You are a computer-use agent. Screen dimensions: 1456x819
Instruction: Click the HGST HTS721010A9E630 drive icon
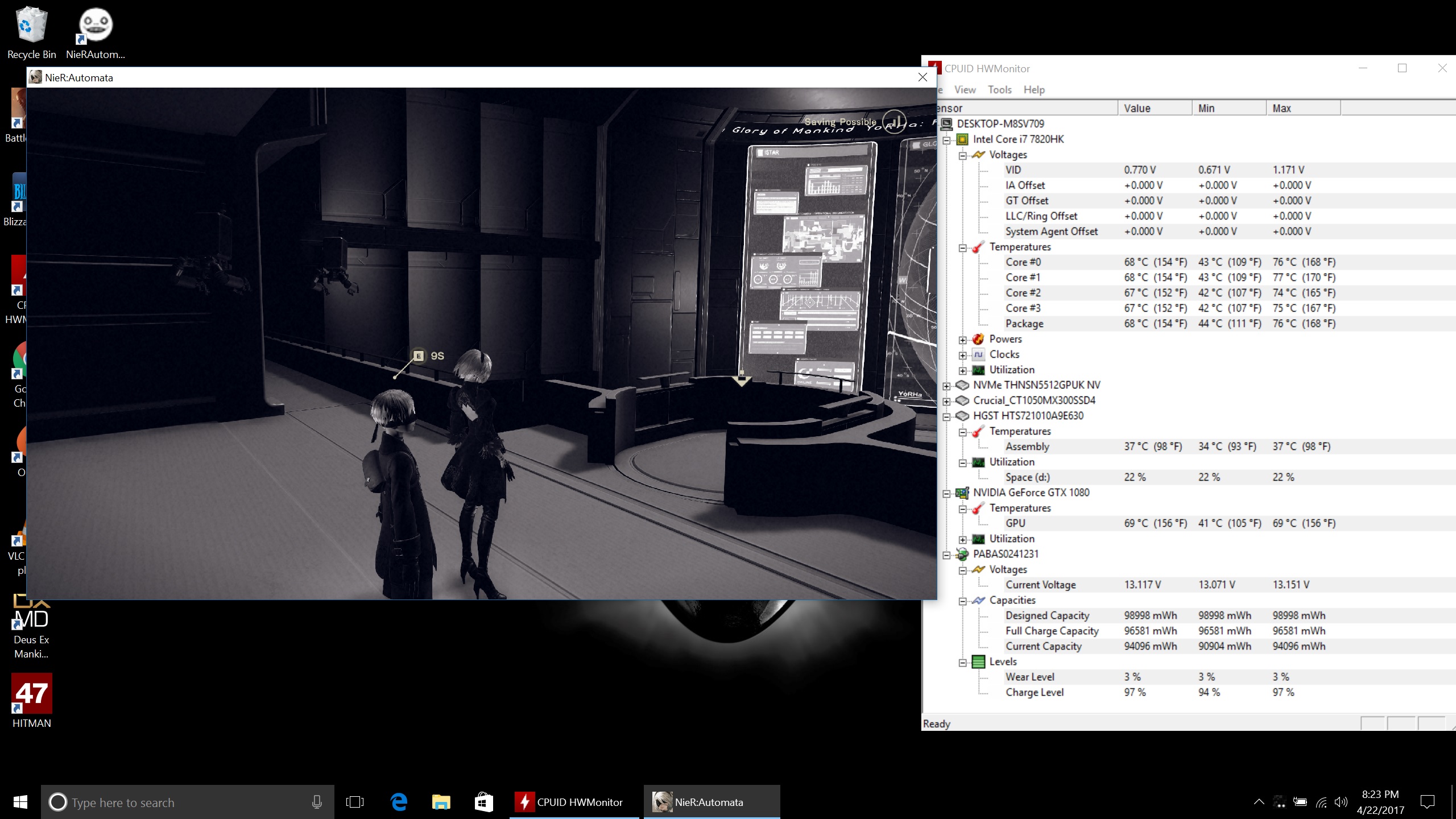coord(962,416)
